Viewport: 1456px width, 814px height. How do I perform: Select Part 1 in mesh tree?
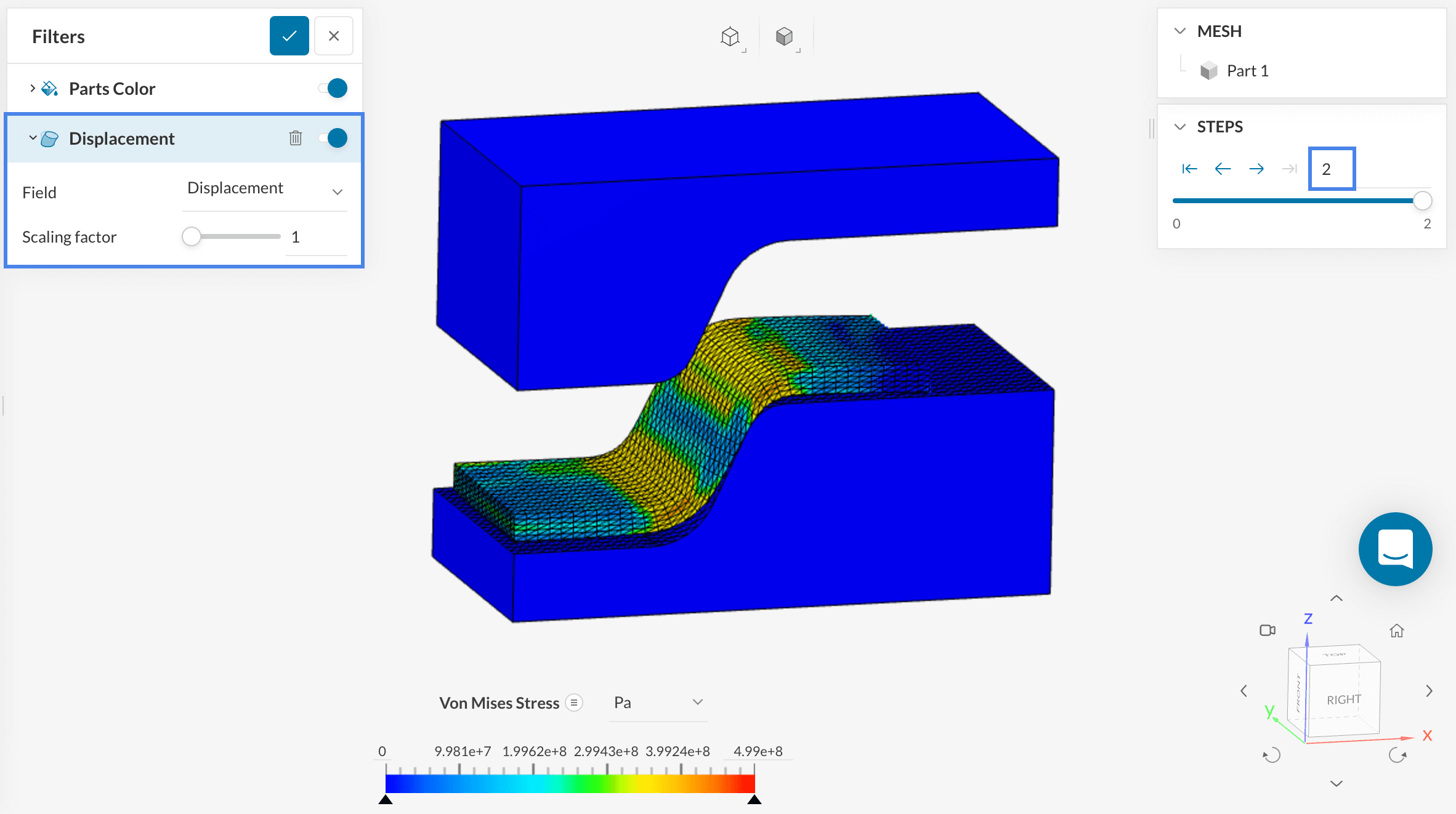tap(1247, 71)
